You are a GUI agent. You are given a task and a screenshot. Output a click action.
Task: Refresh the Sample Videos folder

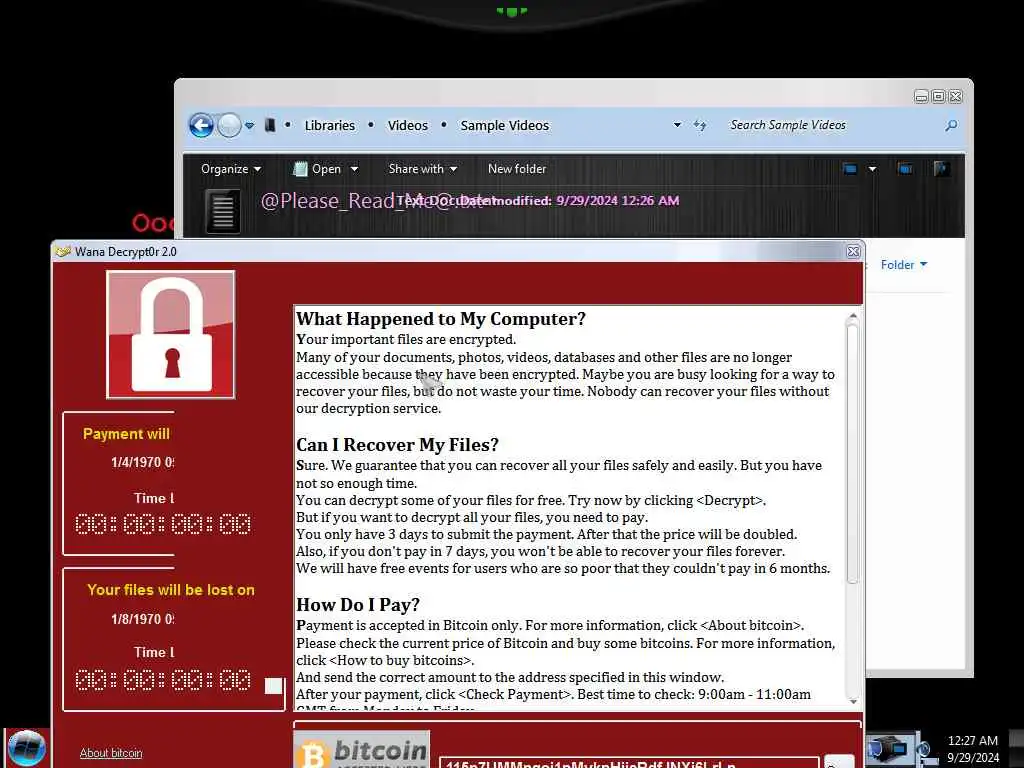click(x=700, y=125)
